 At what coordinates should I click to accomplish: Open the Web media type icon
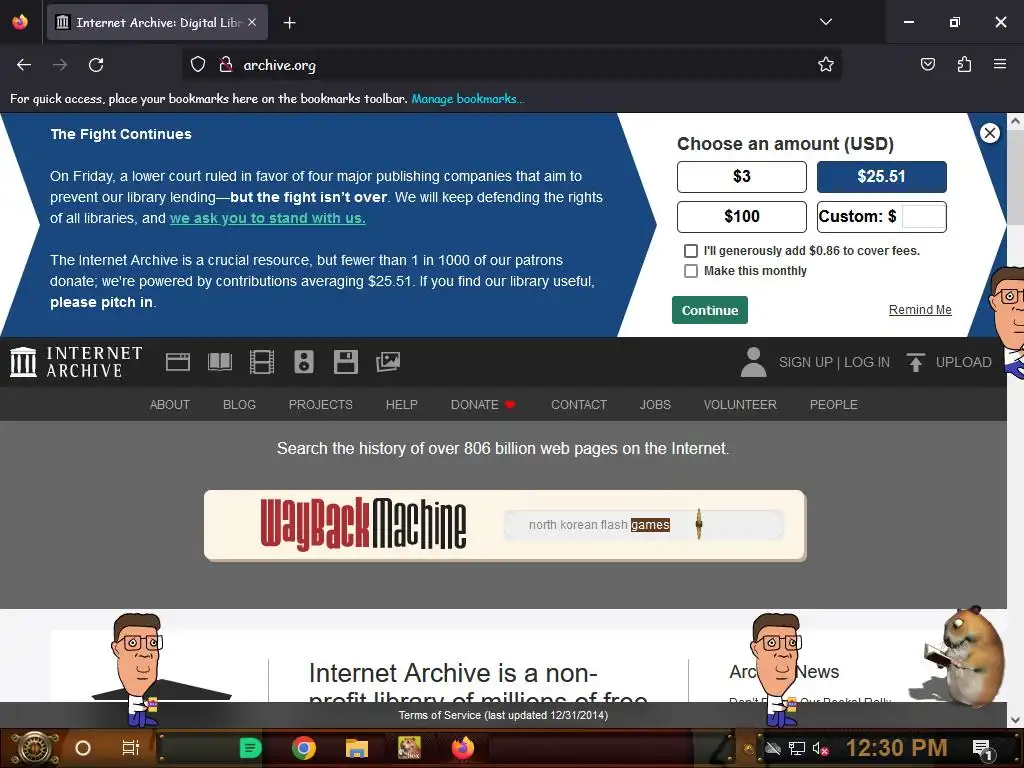click(x=178, y=362)
